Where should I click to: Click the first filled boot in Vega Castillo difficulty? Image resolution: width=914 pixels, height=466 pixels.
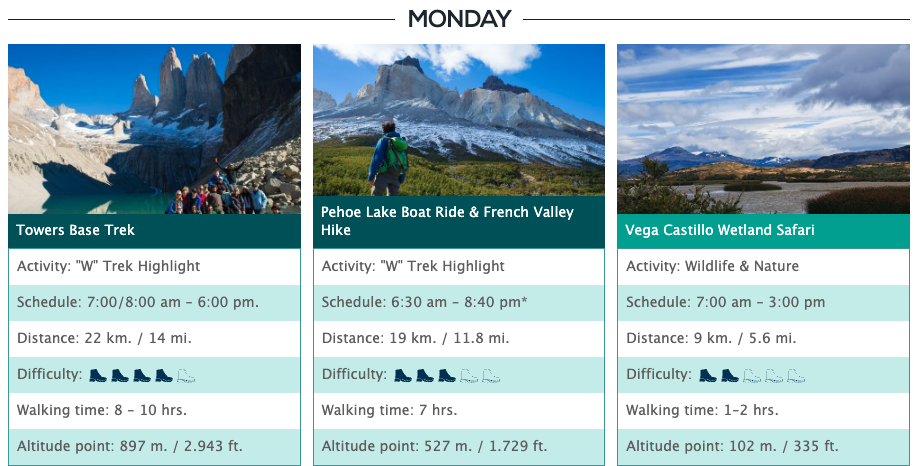coord(708,375)
